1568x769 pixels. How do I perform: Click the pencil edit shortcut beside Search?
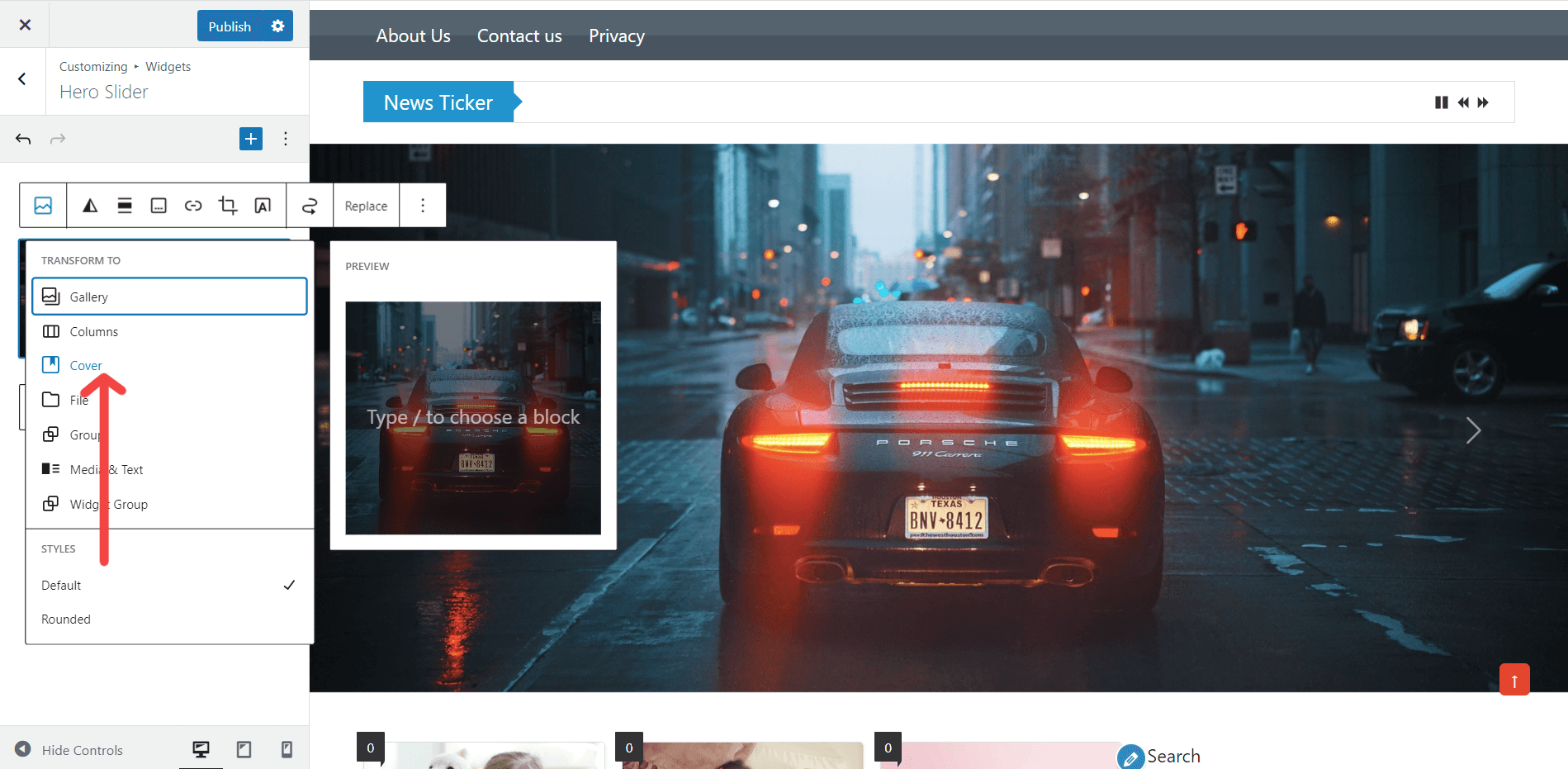(1130, 757)
